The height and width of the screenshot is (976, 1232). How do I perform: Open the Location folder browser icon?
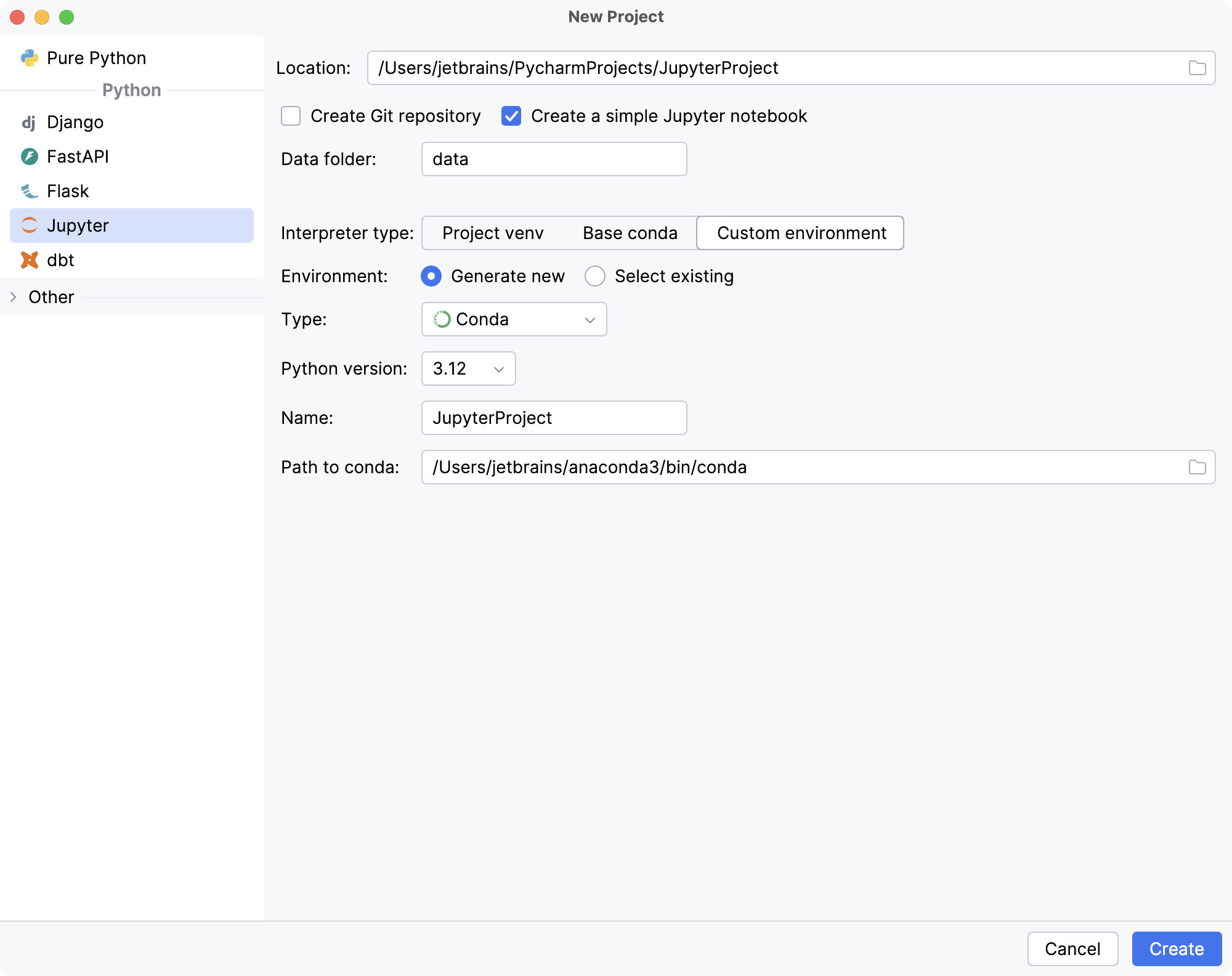pyautogui.click(x=1198, y=68)
